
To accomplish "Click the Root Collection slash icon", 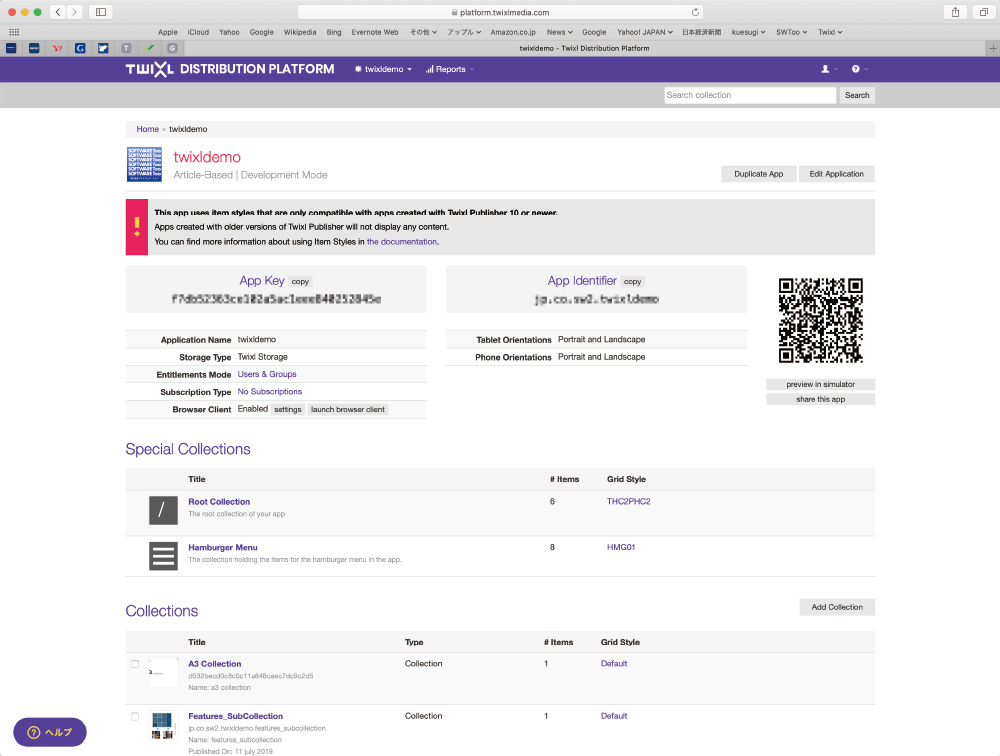I will click(x=163, y=510).
